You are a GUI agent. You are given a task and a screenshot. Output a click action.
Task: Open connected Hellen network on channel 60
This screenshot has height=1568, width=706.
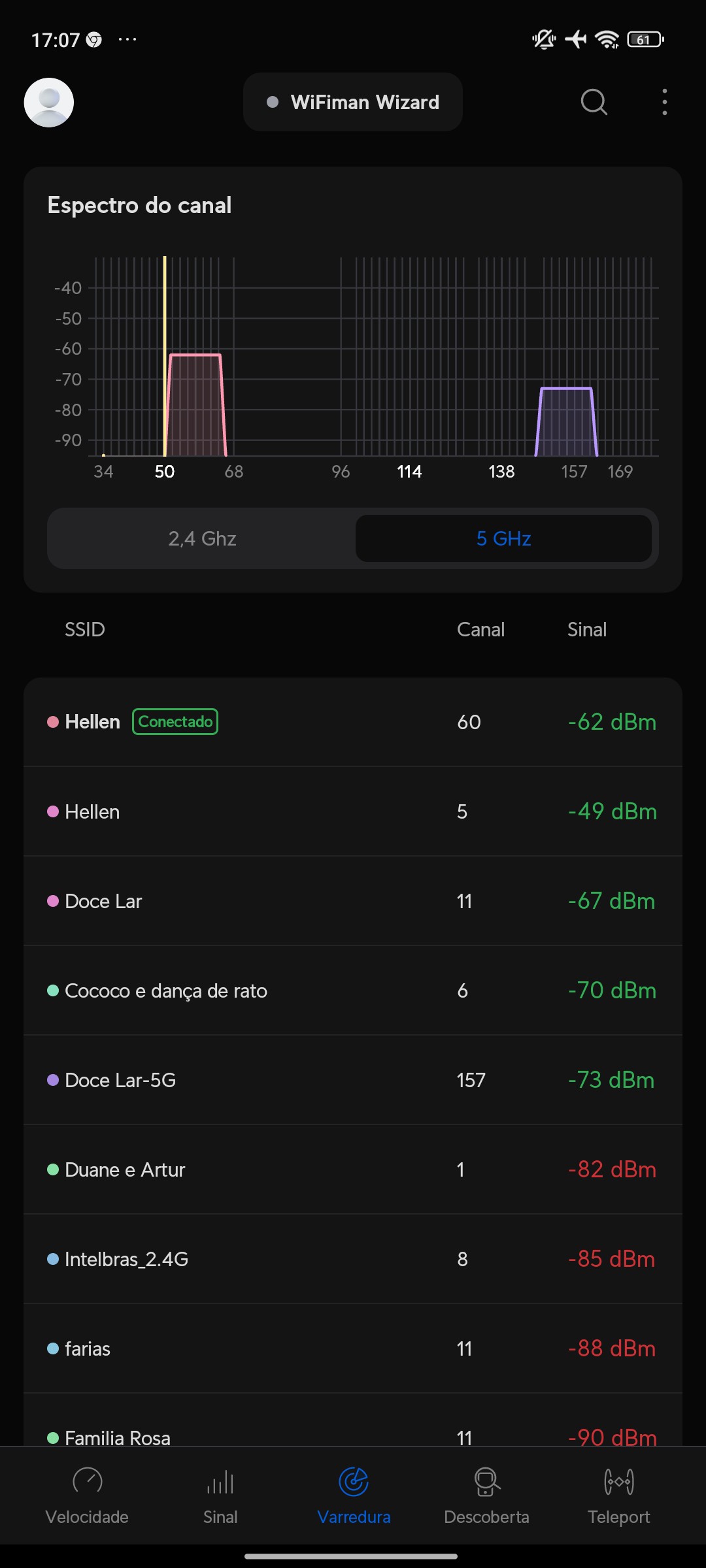point(353,722)
